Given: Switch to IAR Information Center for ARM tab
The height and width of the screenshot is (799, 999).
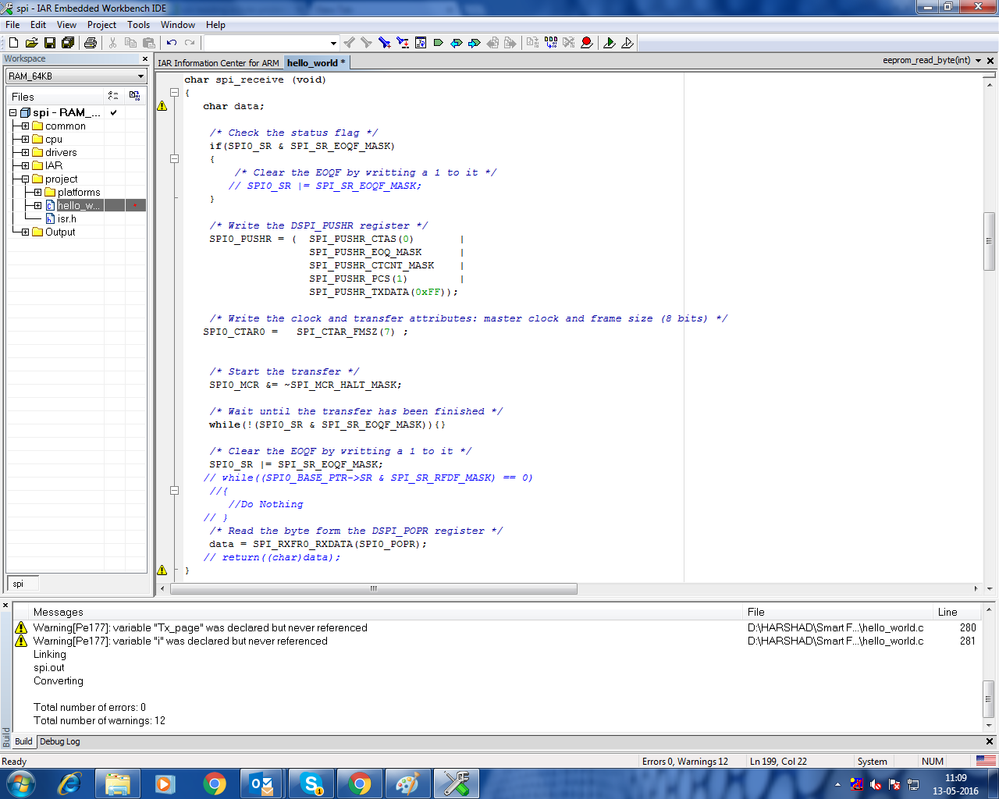Looking at the screenshot, I should point(219,63).
